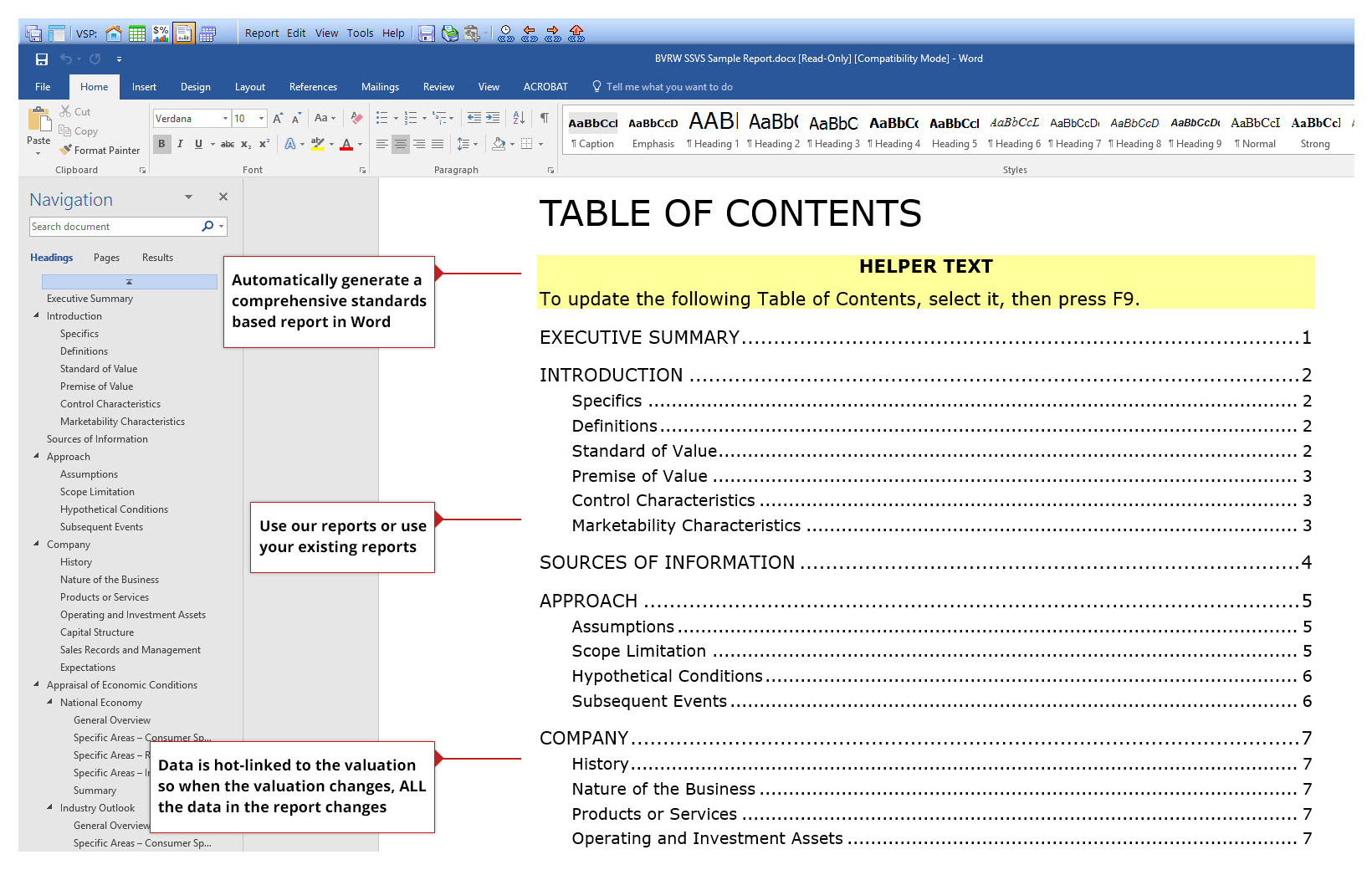Apply yellow text highlight color
Screen dimensions: 1372x870
(317, 144)
